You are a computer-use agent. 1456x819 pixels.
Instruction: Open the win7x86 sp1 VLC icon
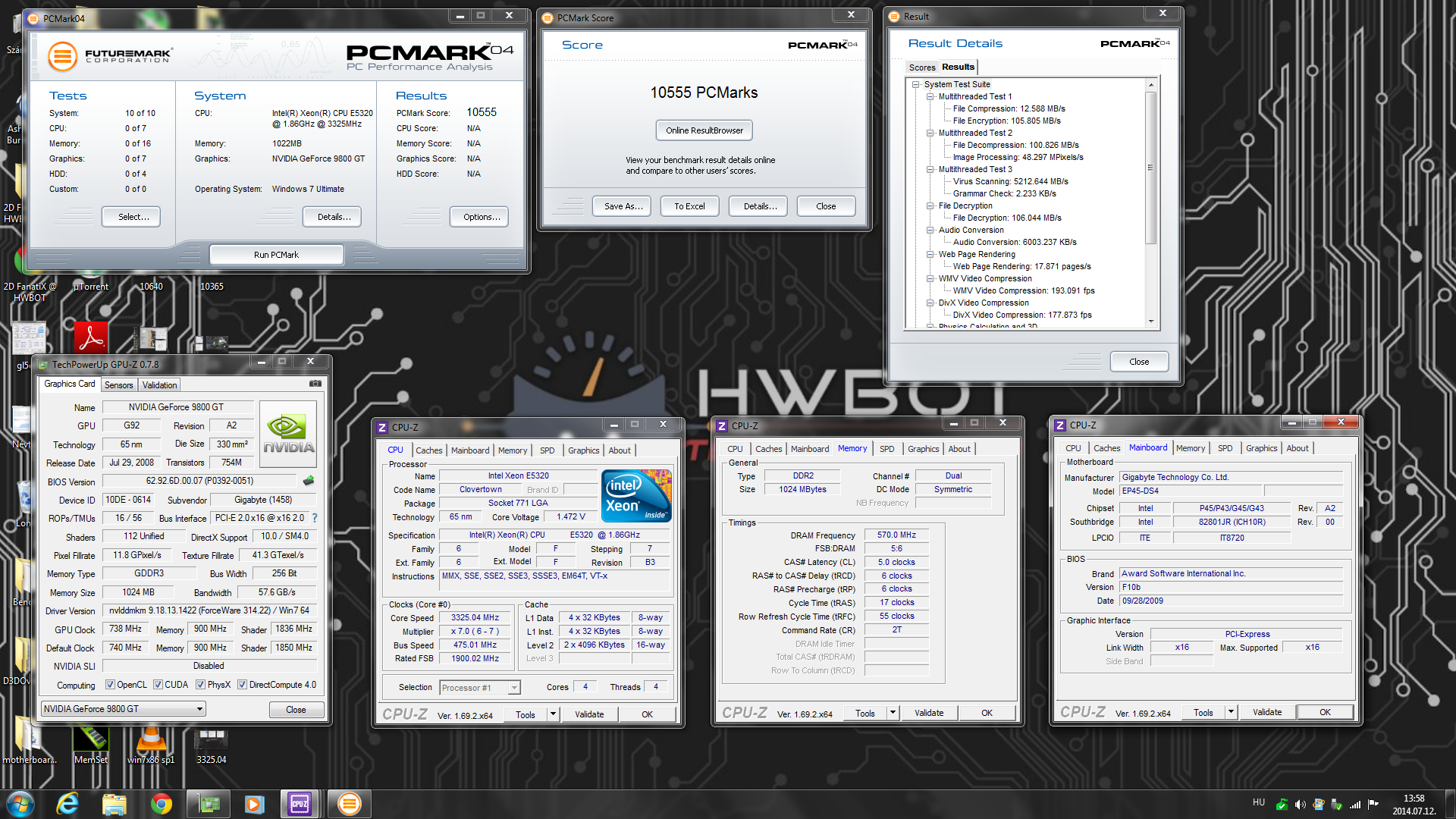tap(151, 745)
